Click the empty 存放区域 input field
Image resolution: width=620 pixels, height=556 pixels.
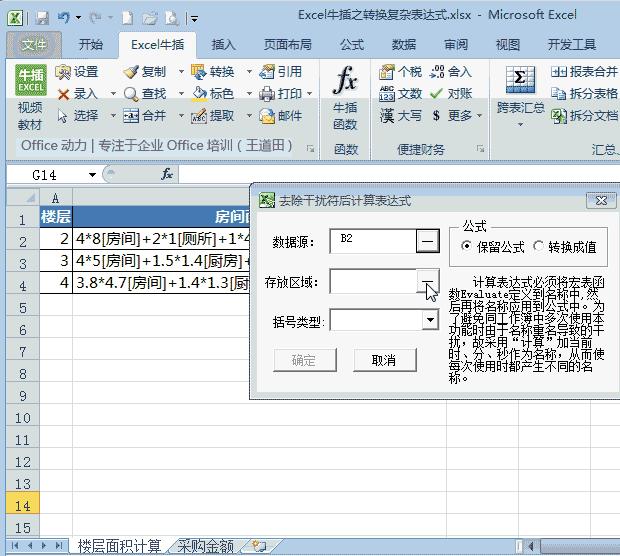[x=373, y=281]
